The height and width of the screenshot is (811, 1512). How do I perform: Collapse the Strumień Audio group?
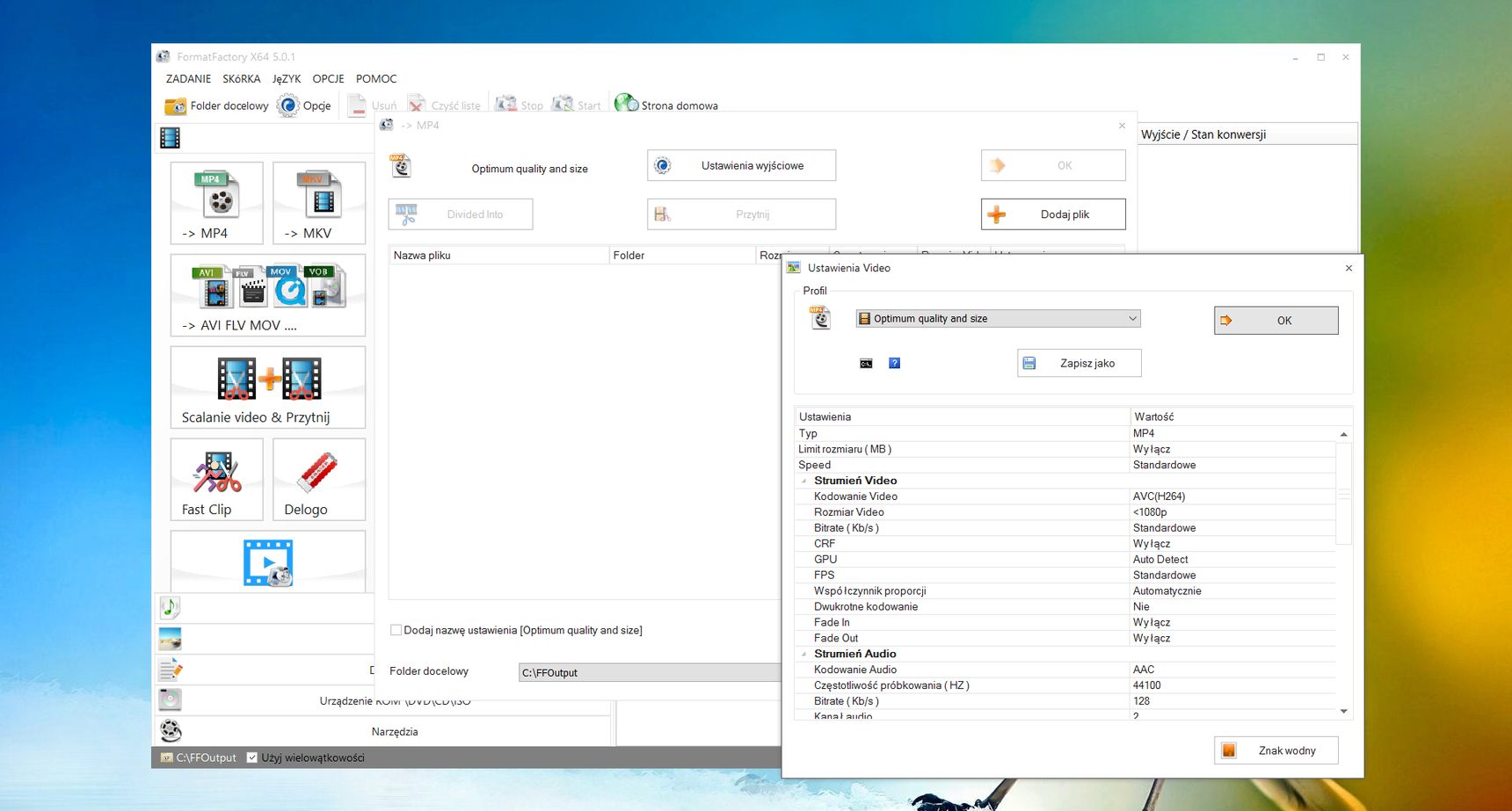[804, 654]
